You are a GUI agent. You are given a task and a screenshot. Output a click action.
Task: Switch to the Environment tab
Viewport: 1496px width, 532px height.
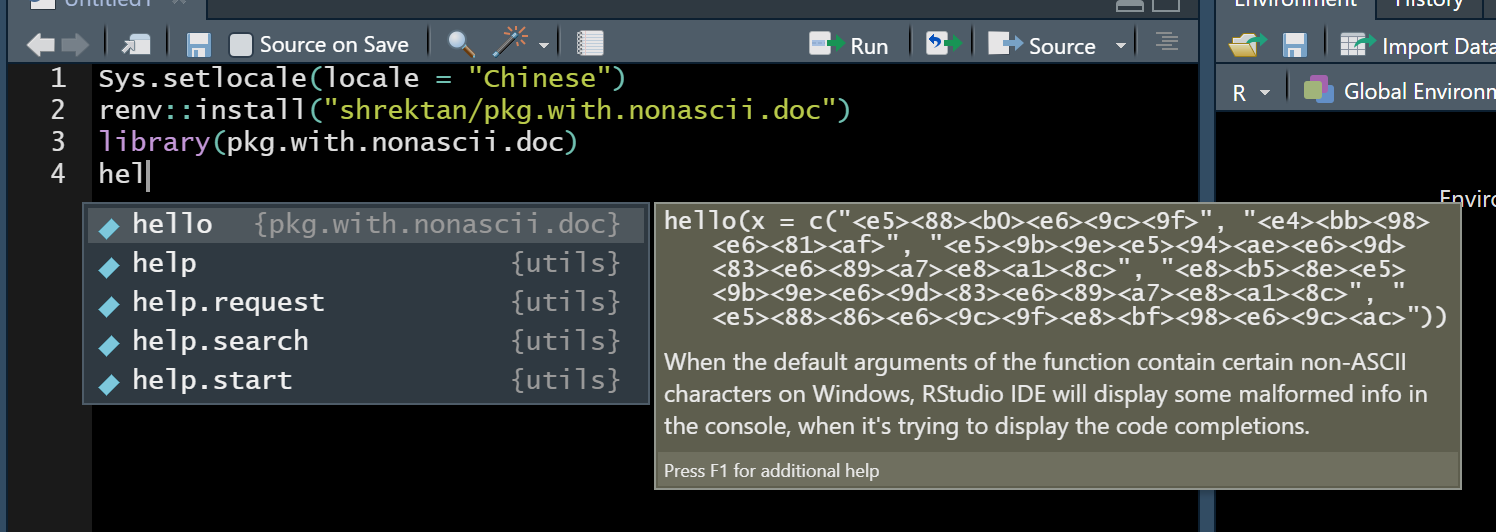click(x=1294, y=4)
